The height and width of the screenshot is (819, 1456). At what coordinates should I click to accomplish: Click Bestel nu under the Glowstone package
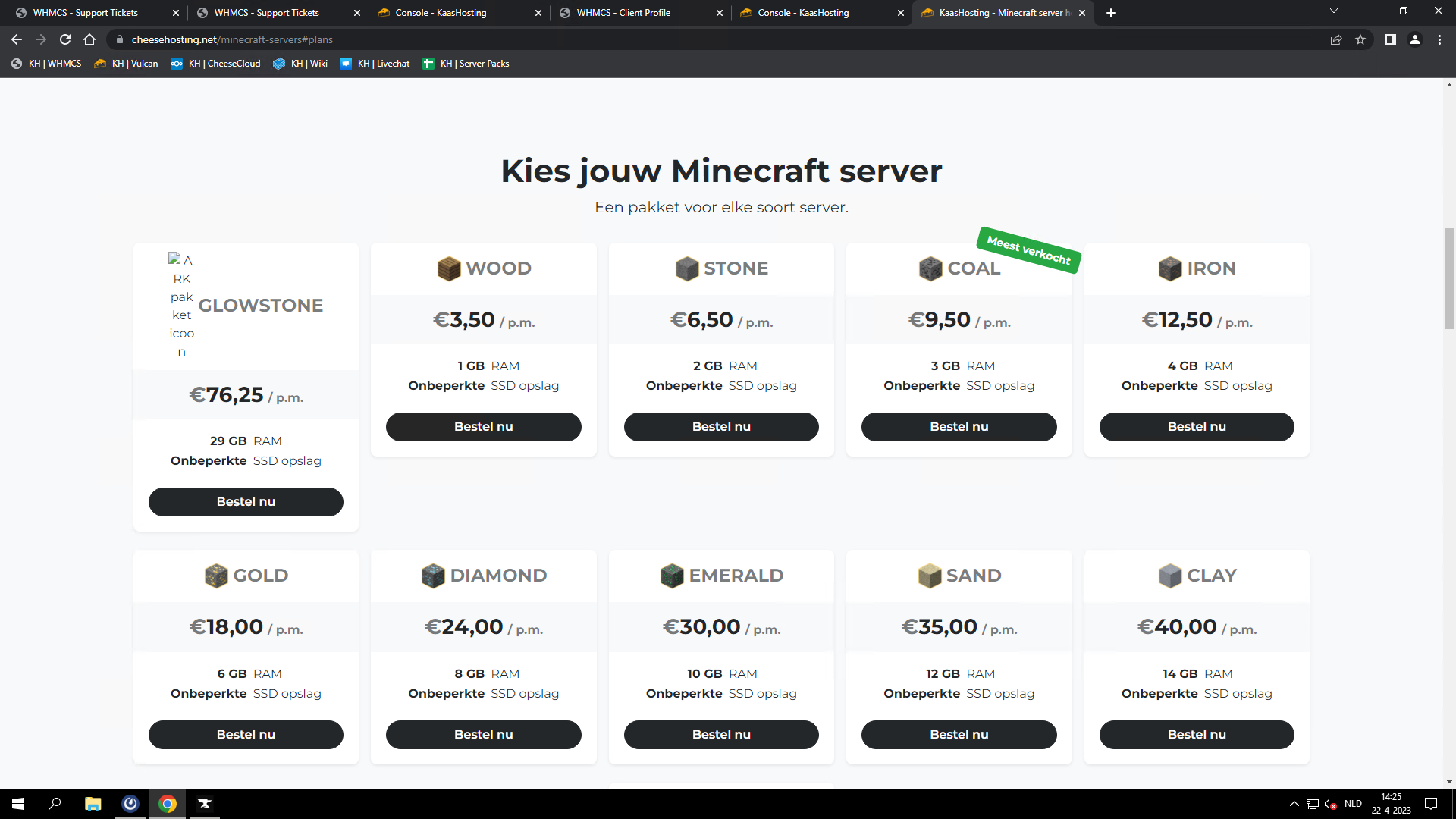click(246, 502)
